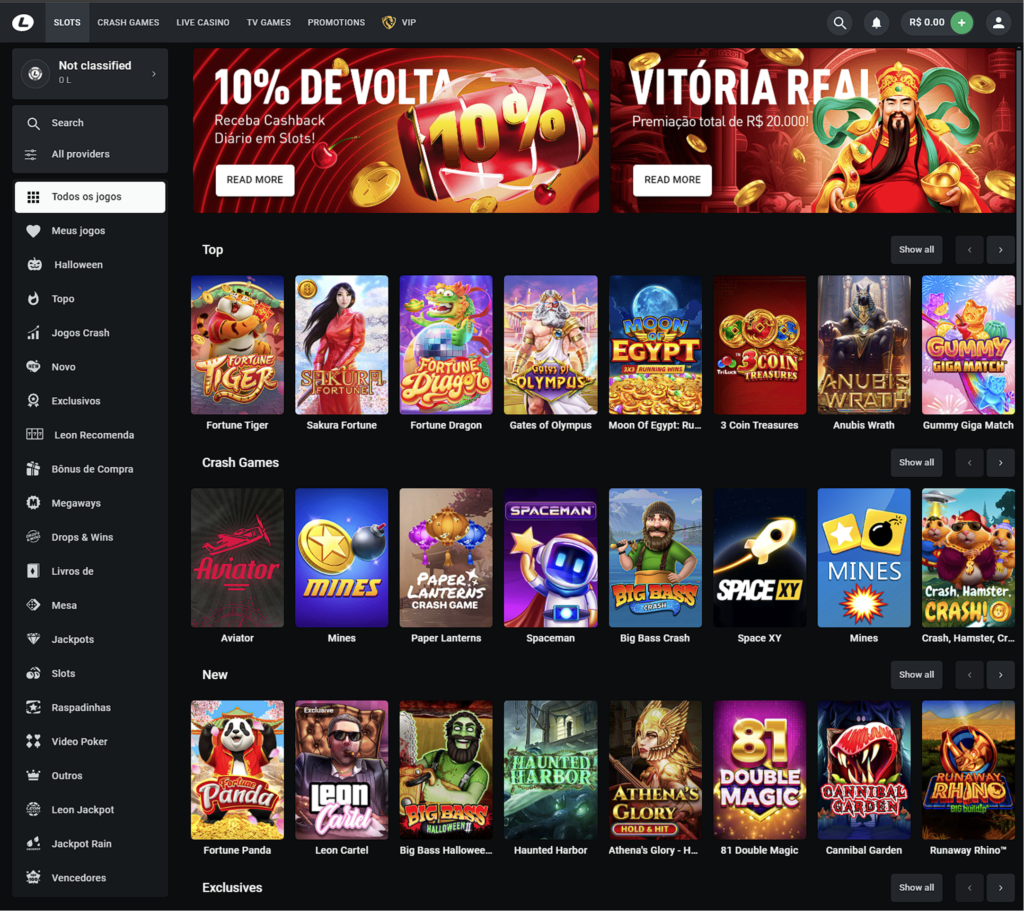The width and height of the screenshot is (1024, 911).
Task: Go to previous games in New row
Action: coord(969,675)
